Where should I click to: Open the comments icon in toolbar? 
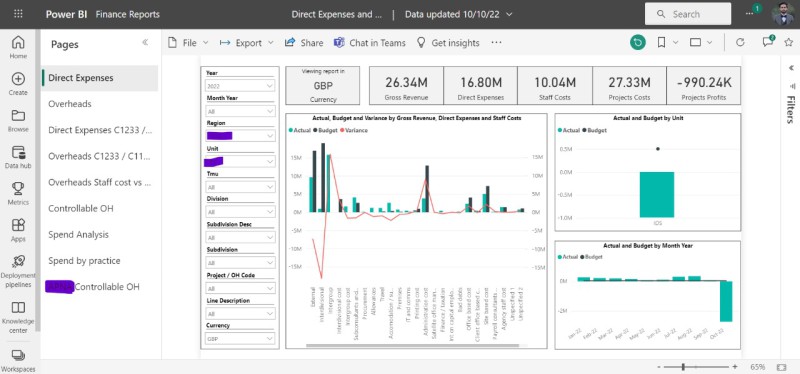pyautogui.click(x=768, y=42)
